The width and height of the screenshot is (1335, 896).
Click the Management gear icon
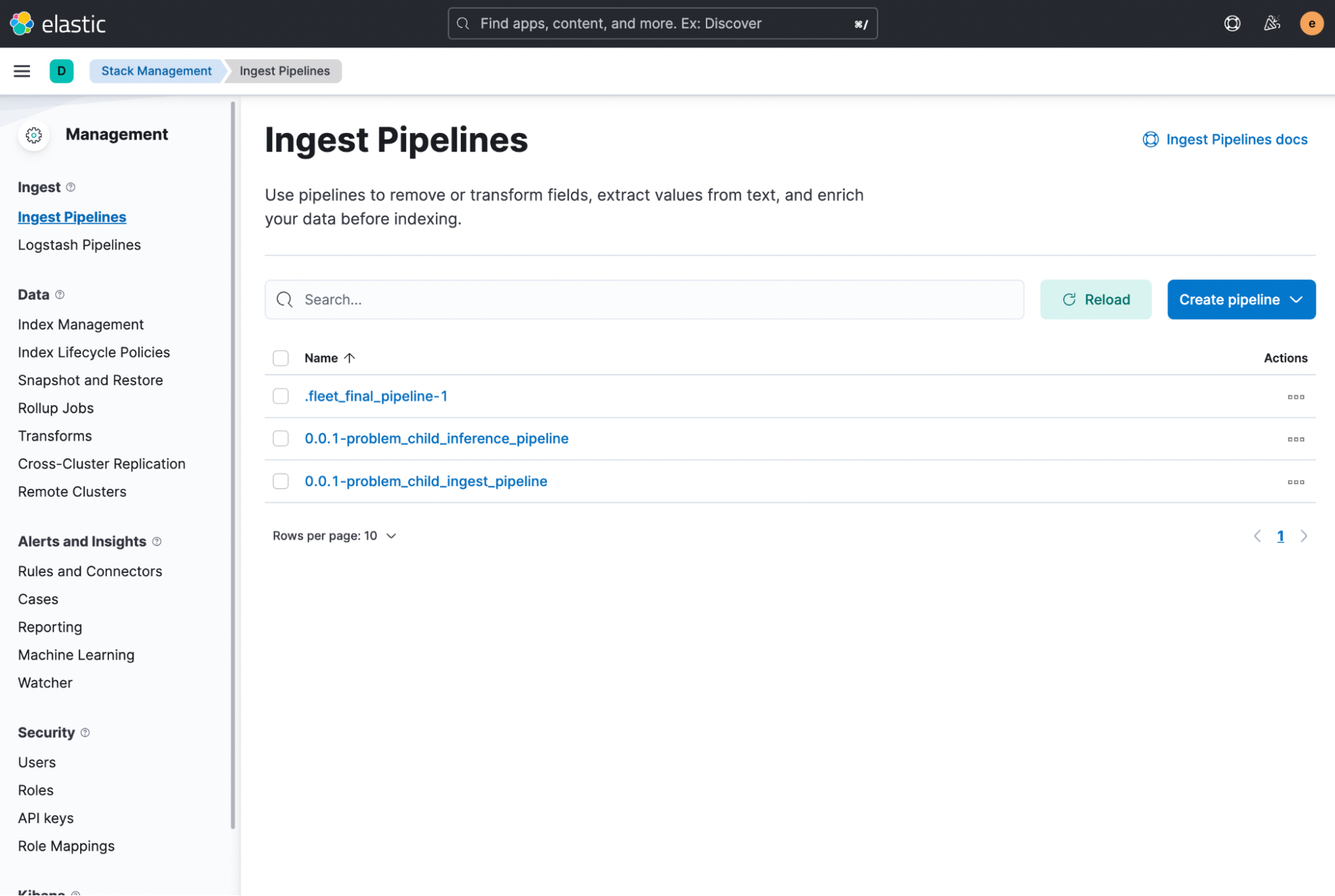(x=33, y=134)
